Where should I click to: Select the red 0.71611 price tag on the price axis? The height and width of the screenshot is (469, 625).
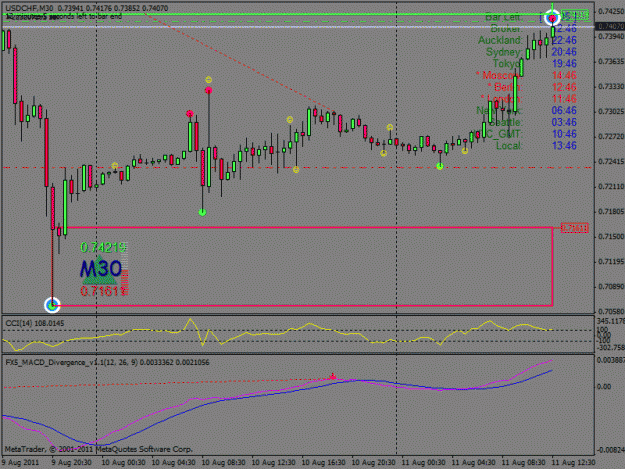coord(574,228)
